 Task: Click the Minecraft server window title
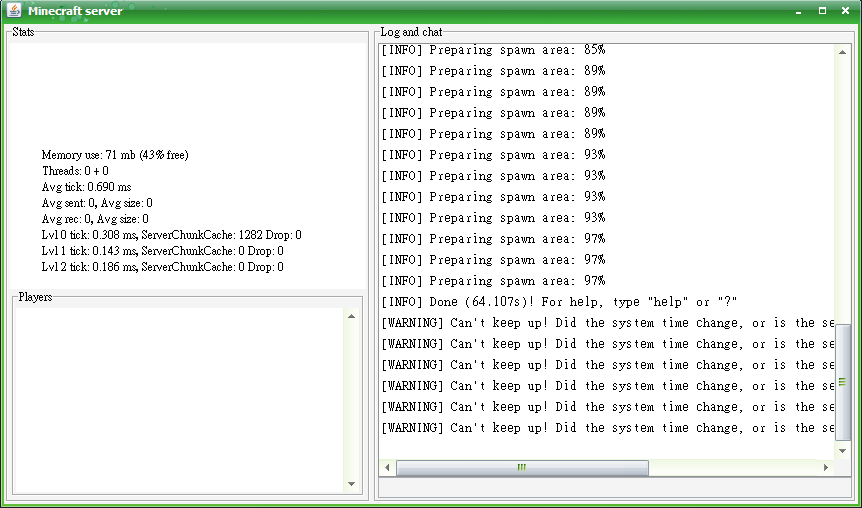click(75, 10)
